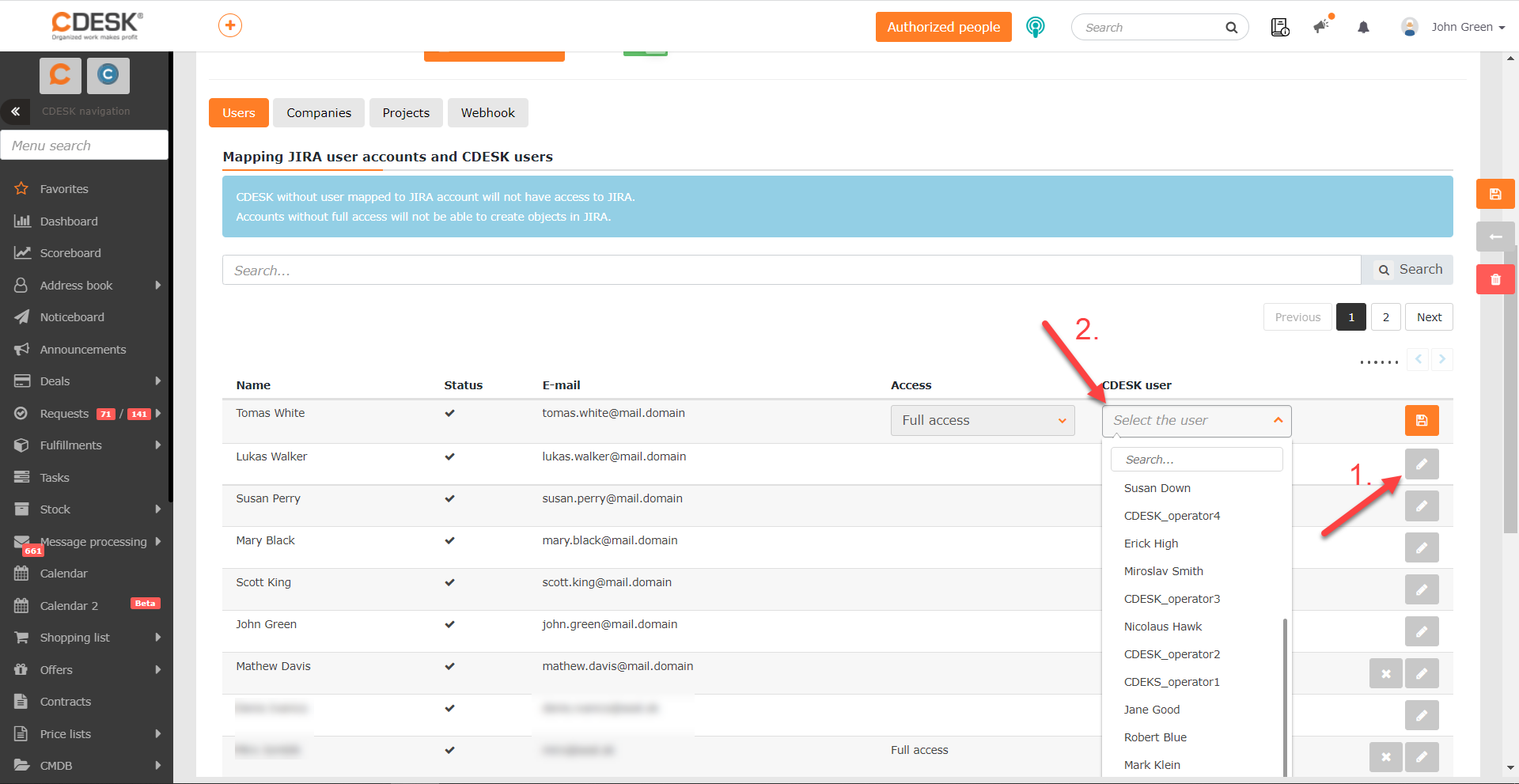
Task: Choose CDESK_operator4 from user list
Action: (x=1172, y=516)
